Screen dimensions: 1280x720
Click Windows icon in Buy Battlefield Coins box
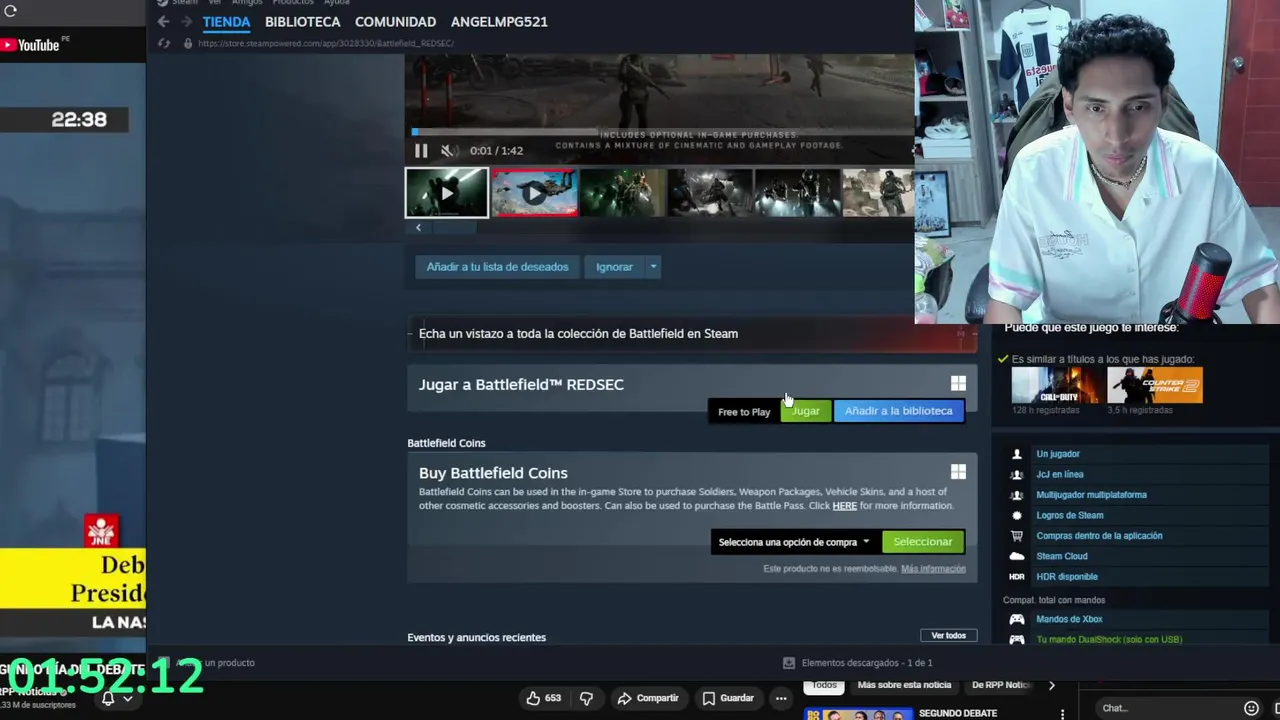coord(958,472)
